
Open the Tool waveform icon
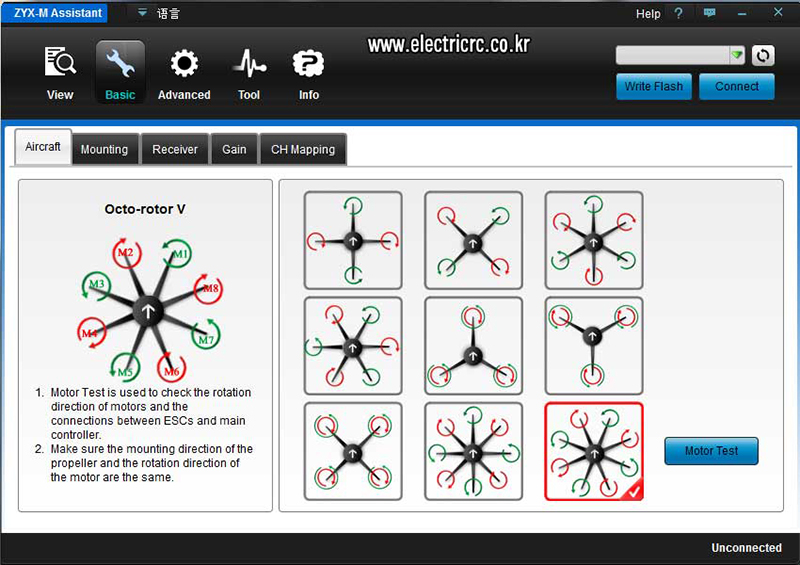[249, 63]
